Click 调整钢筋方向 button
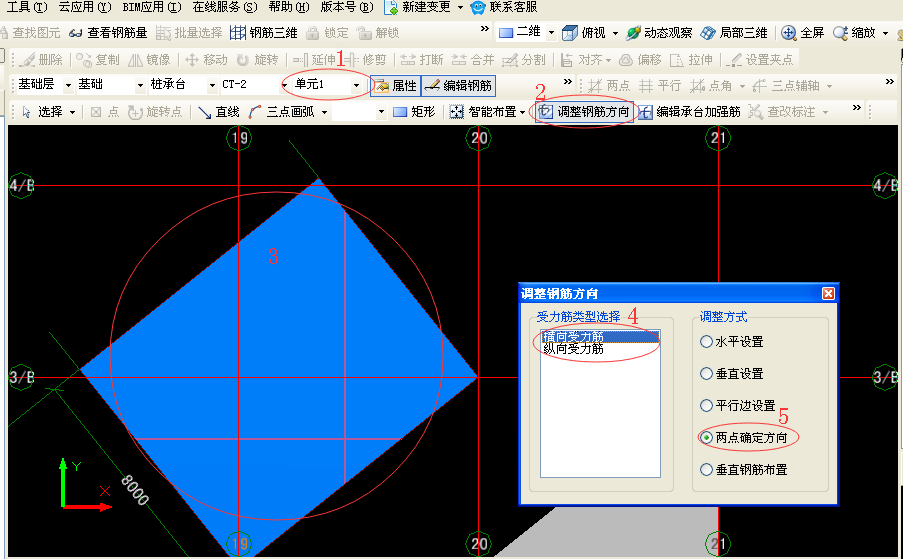Screen dimensions: 903x559 click(583, 111)
